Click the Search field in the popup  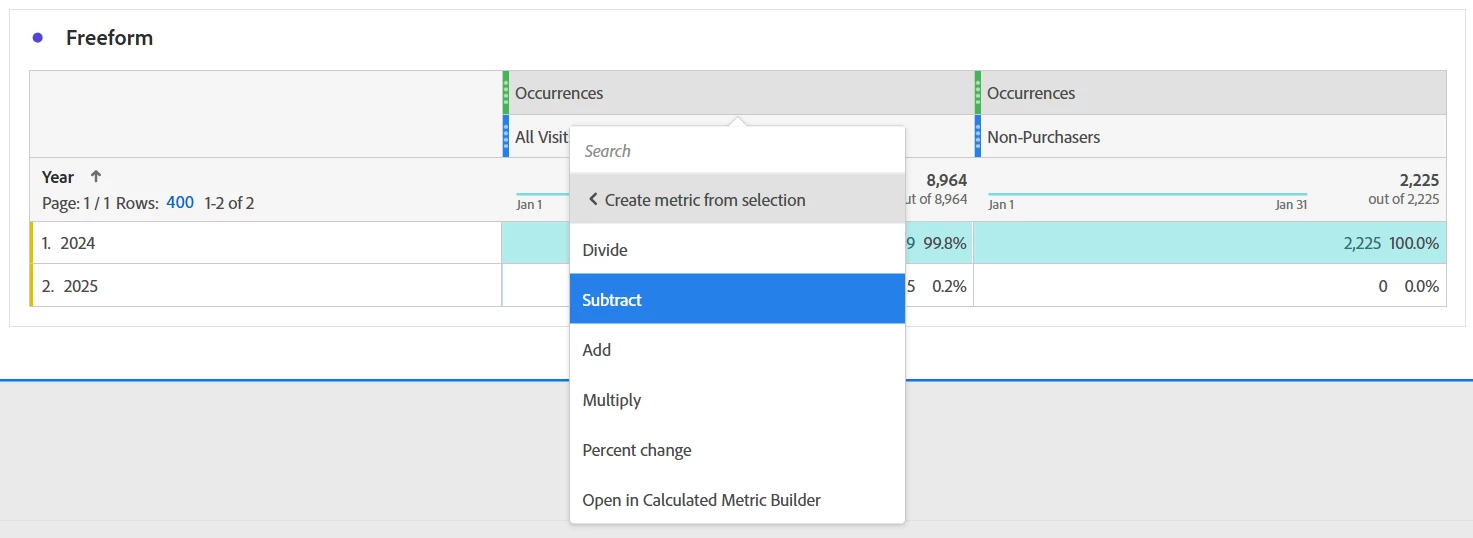(x=737, y=151)
